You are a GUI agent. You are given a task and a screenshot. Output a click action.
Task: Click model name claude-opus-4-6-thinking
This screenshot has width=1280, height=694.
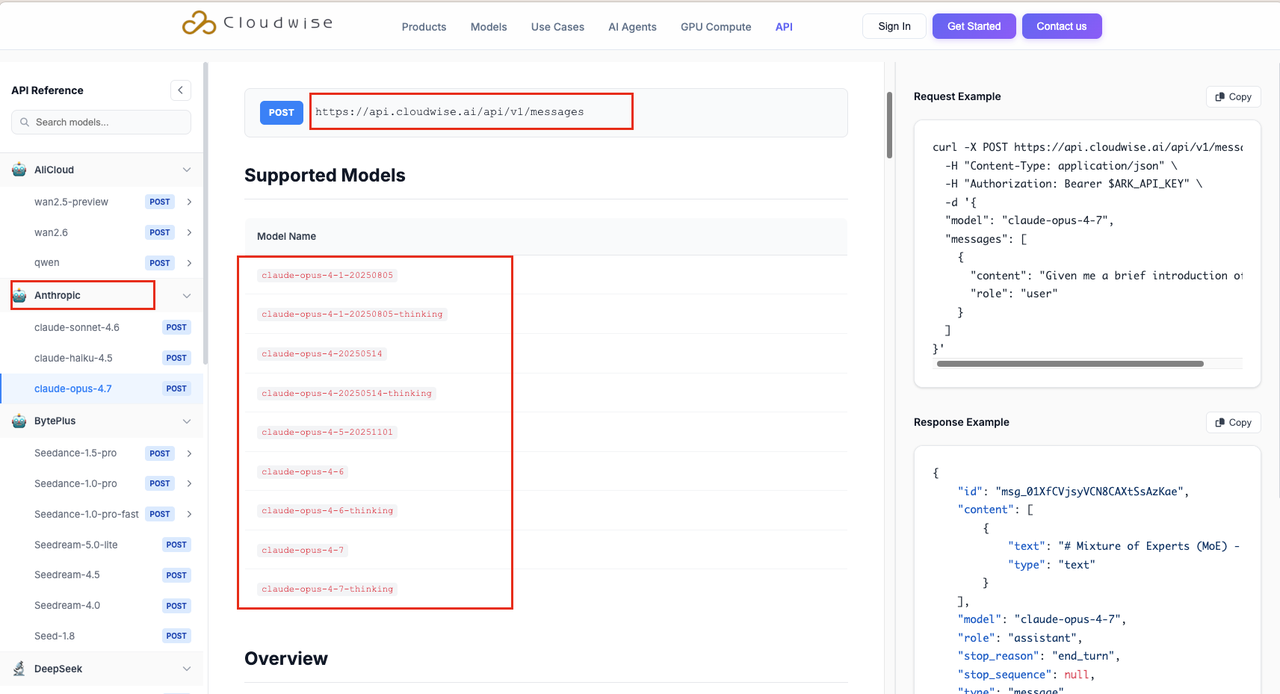pos(327,511)
